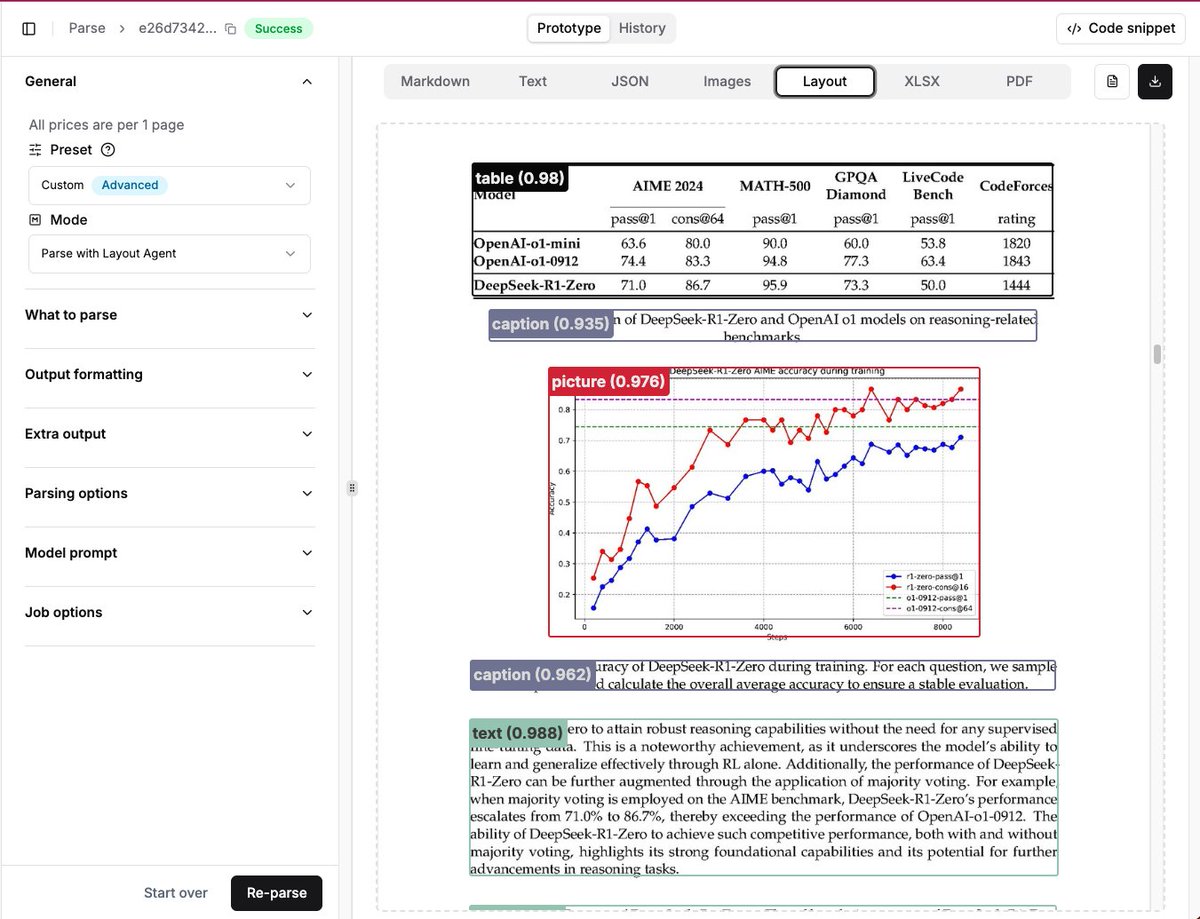Click the DeepSeek-R1-Zero table row
1200x919 pixels.
(763, 285)
